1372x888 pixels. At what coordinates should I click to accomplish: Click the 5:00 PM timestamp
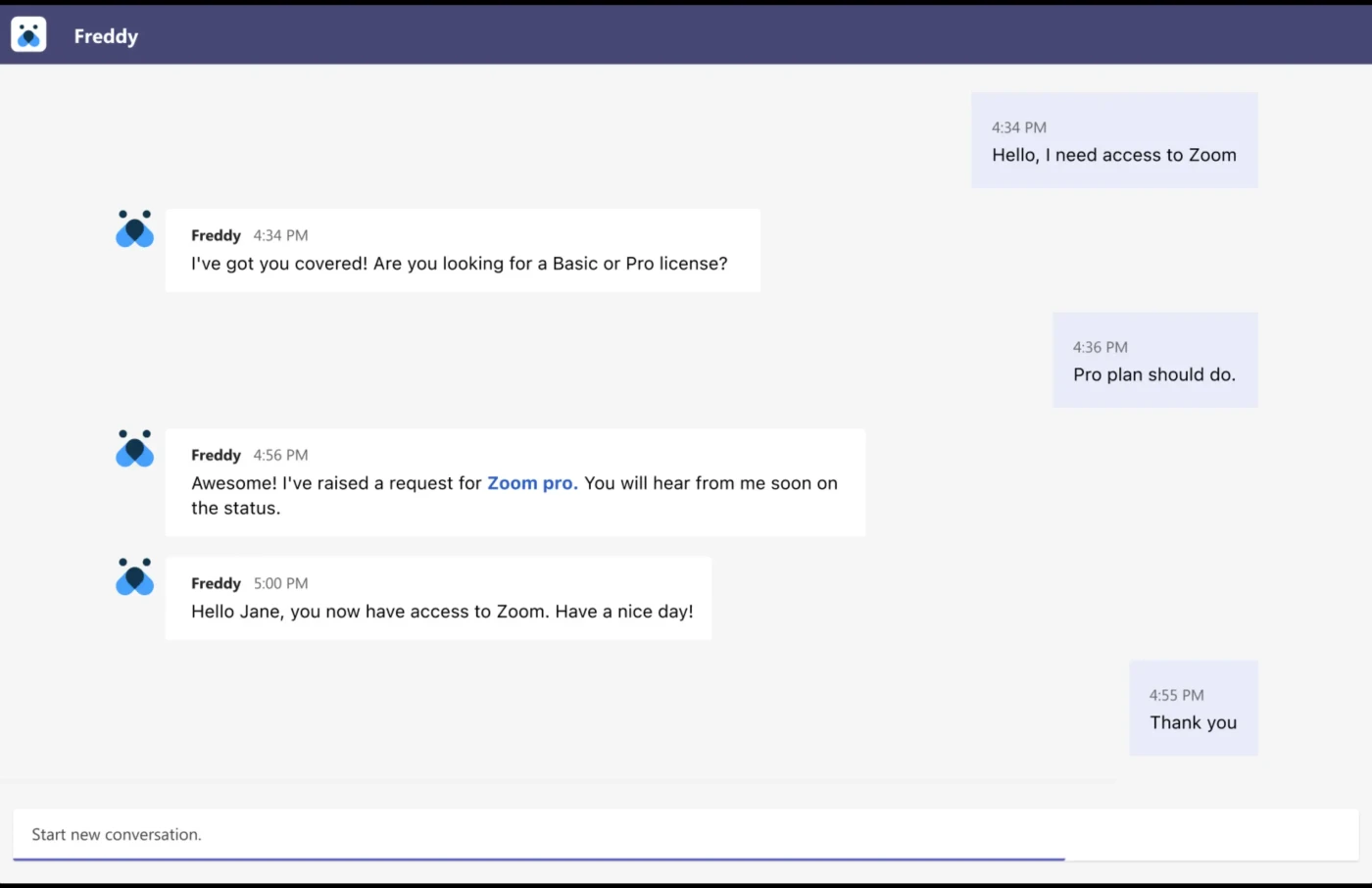click(280, 583)
